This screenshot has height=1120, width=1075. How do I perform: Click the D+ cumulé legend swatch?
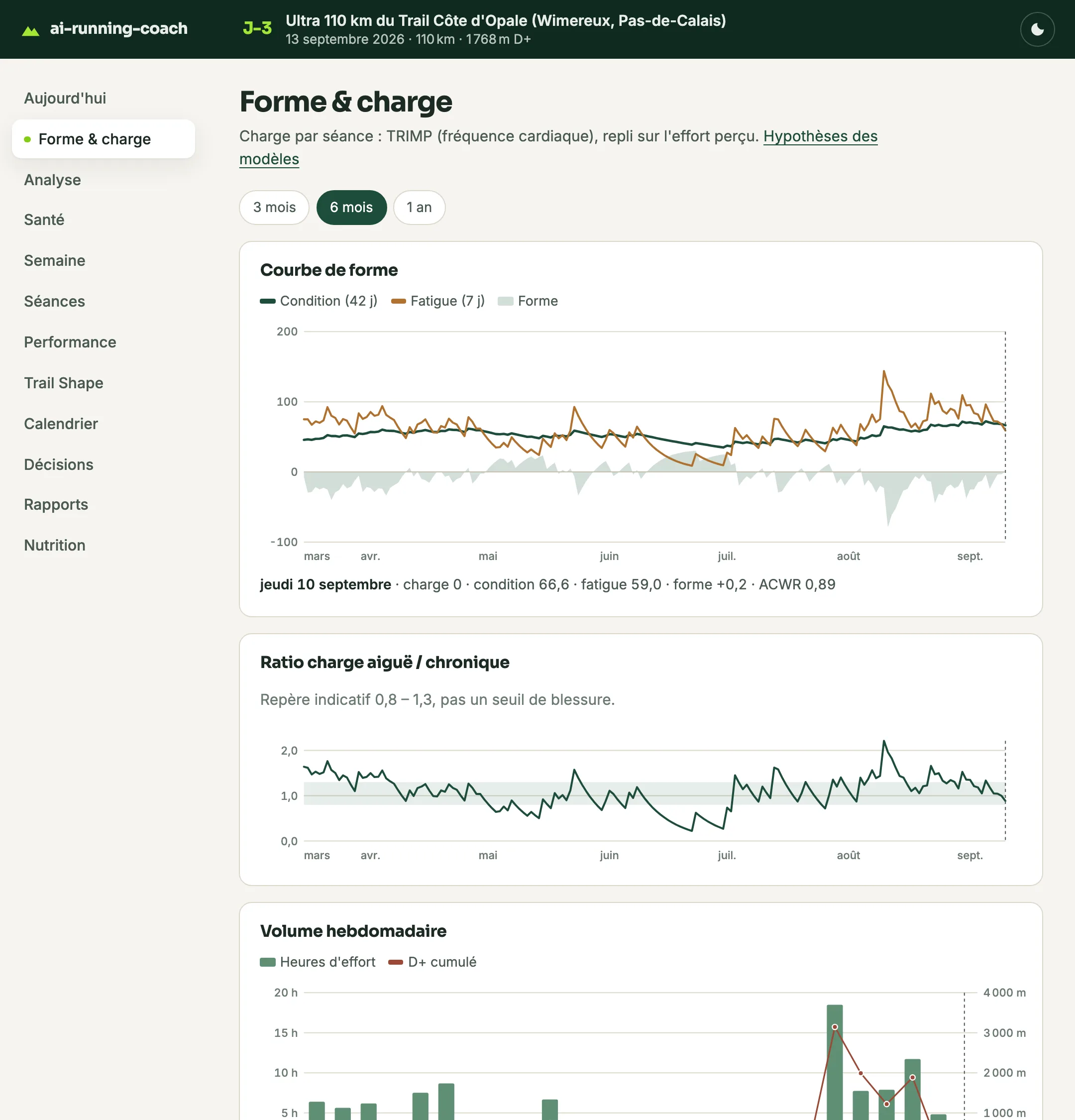pos(396,962)
